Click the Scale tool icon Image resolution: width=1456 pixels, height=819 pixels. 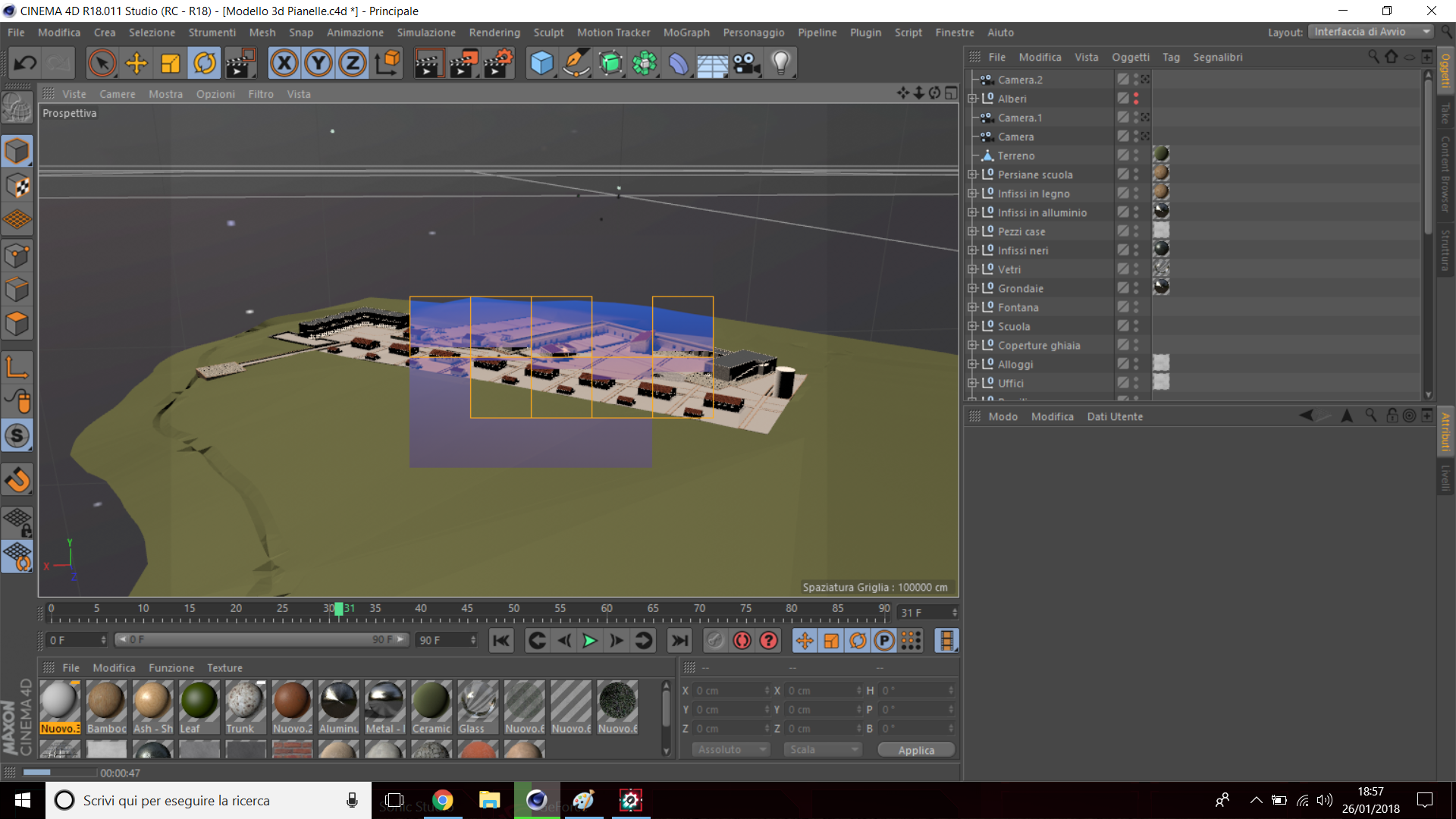pos(171,63)
